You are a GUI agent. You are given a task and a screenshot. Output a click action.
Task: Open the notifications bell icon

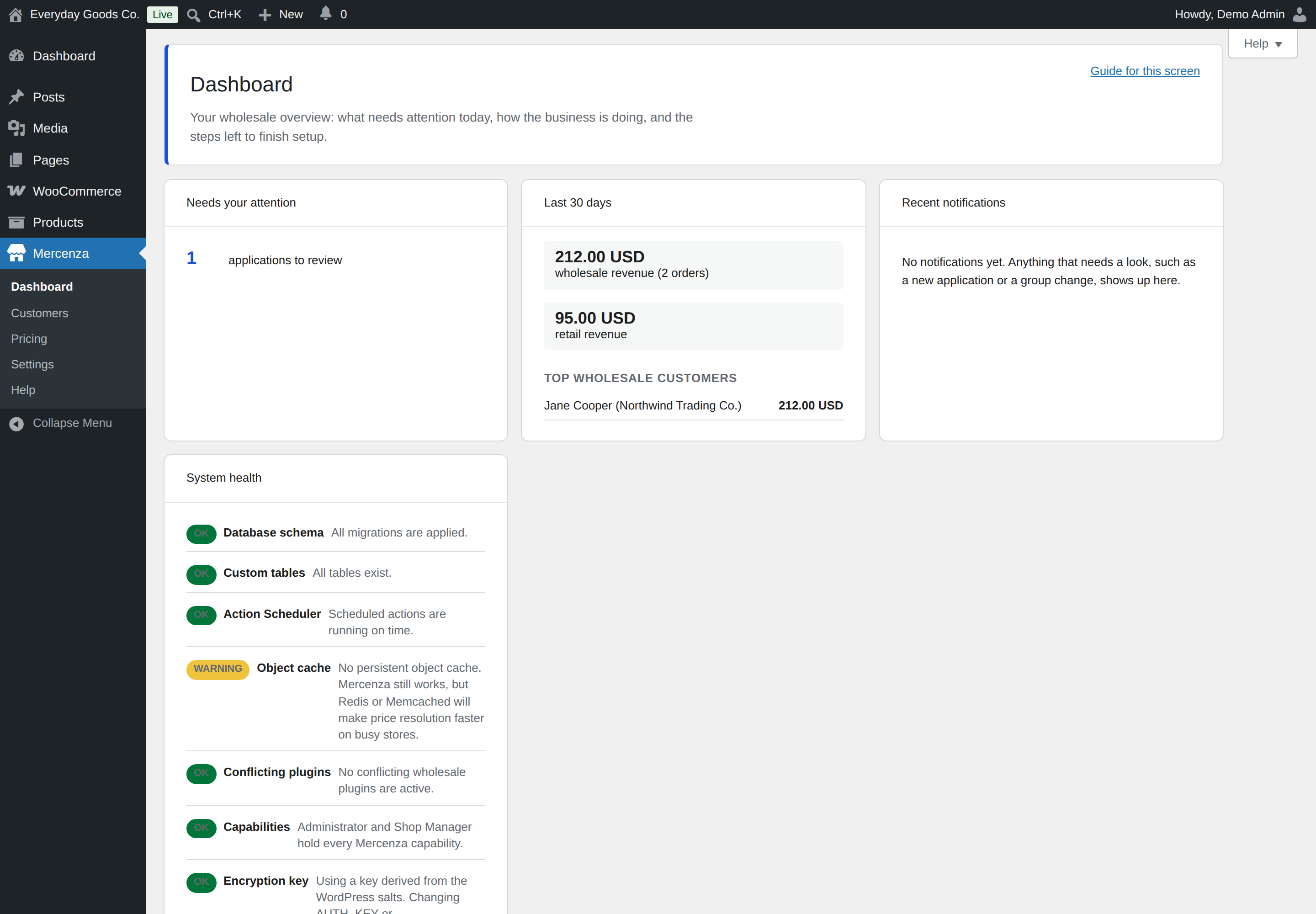click(x=325, y=13)
